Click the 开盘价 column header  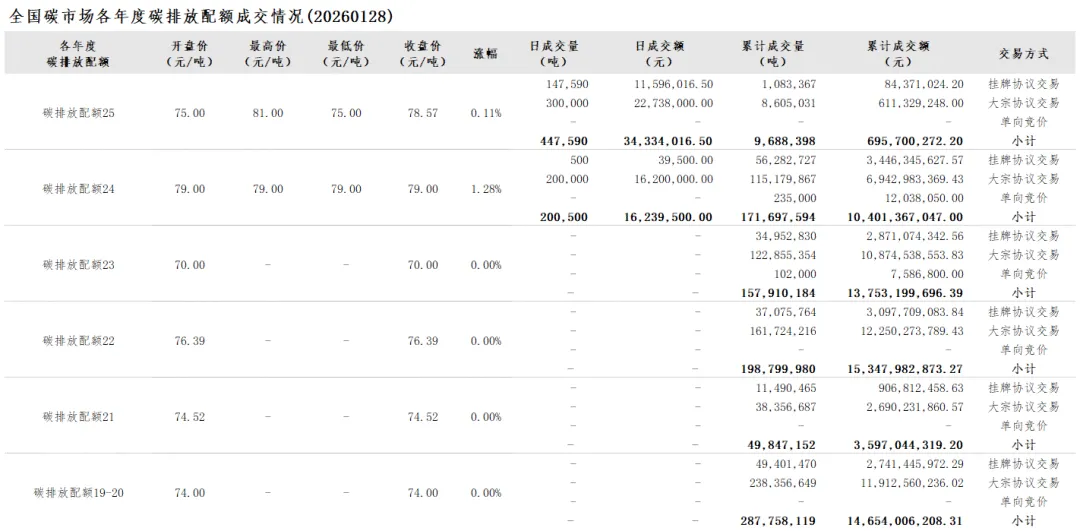[189, 54]
